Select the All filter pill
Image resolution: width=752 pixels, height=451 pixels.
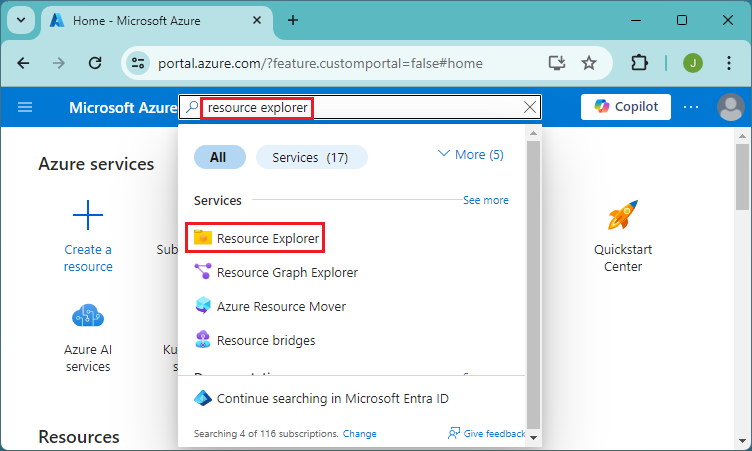tap(218, 157)
